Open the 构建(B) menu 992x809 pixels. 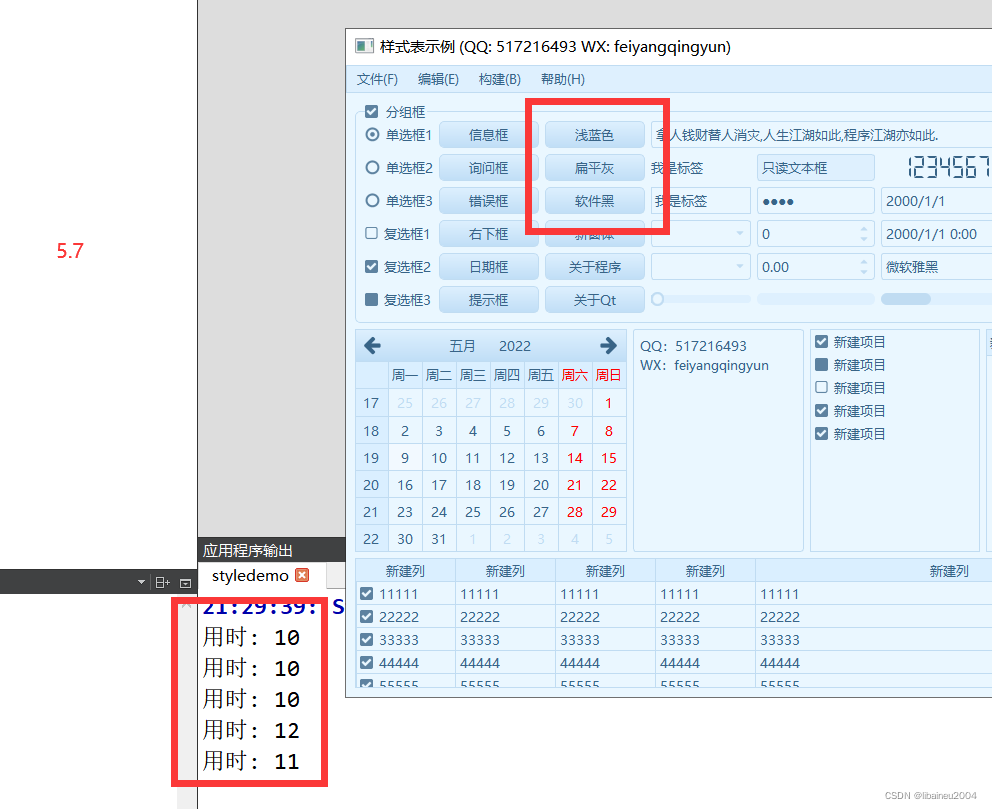tap(500, 79)
